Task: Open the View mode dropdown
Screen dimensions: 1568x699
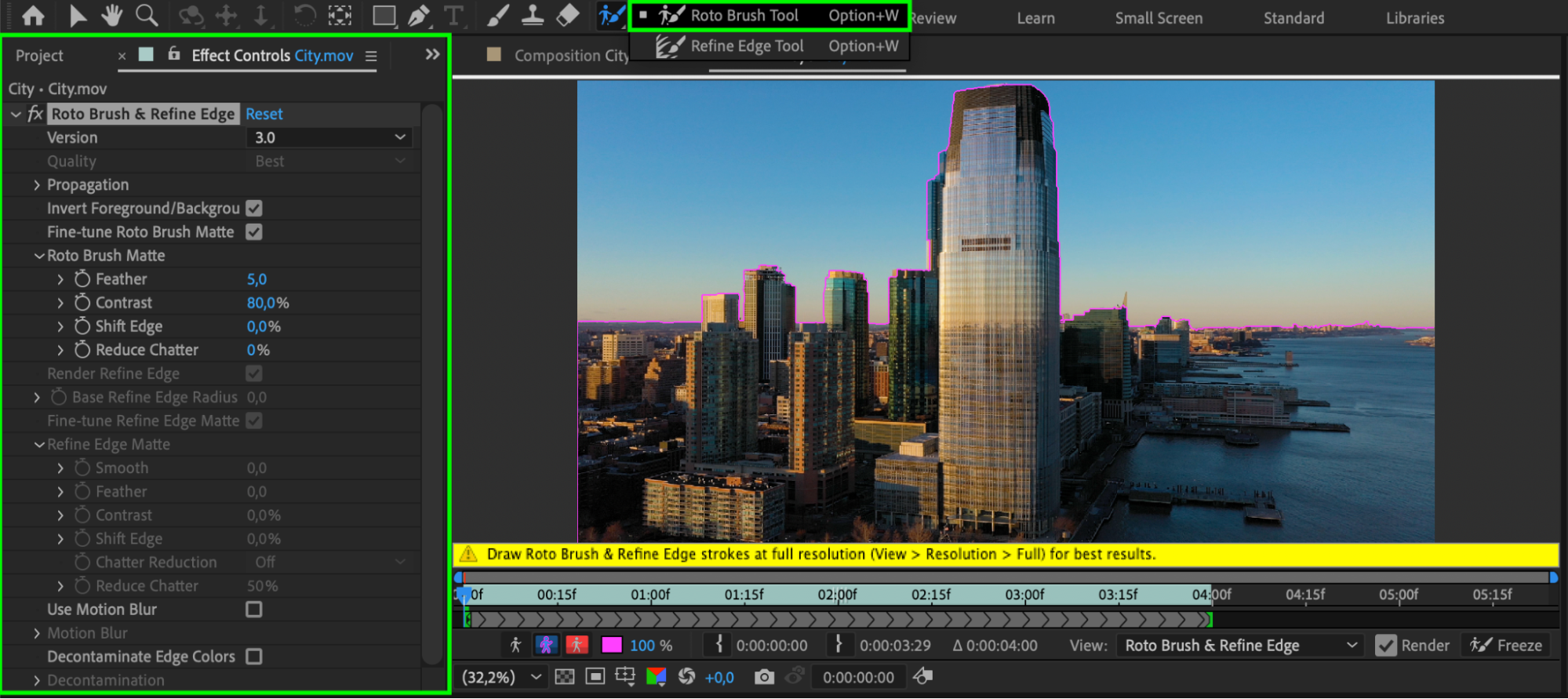Action: tap(1240, 646)
